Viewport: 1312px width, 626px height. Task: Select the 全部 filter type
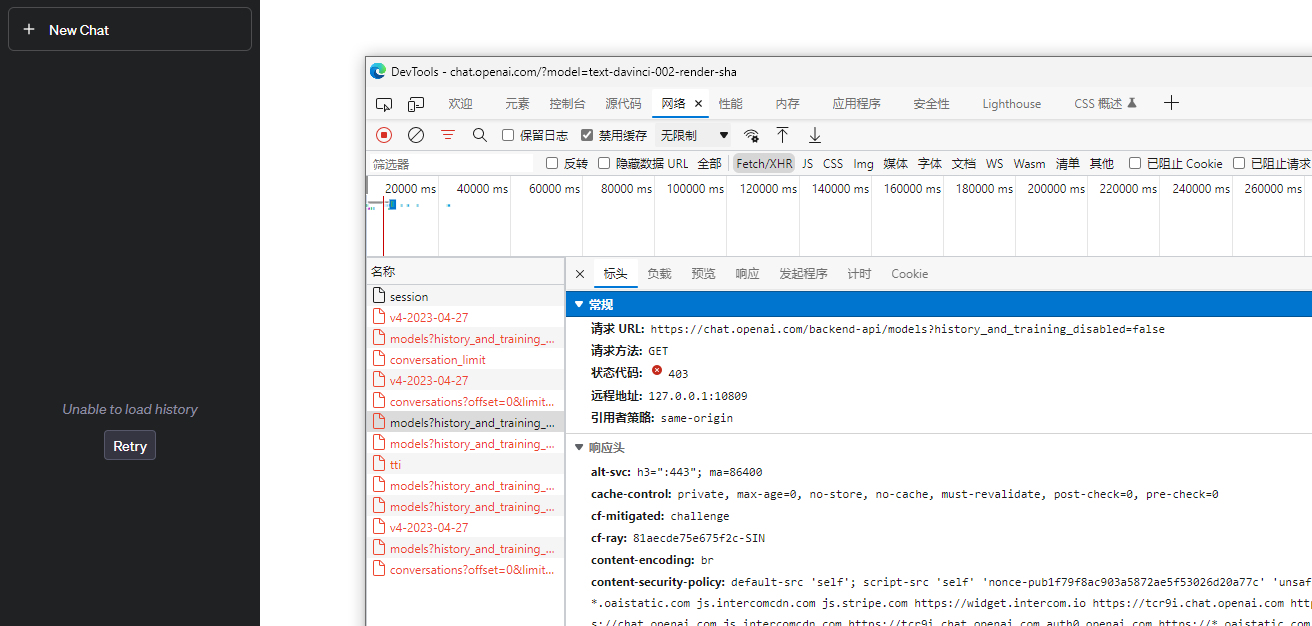[x=709, y=163]
